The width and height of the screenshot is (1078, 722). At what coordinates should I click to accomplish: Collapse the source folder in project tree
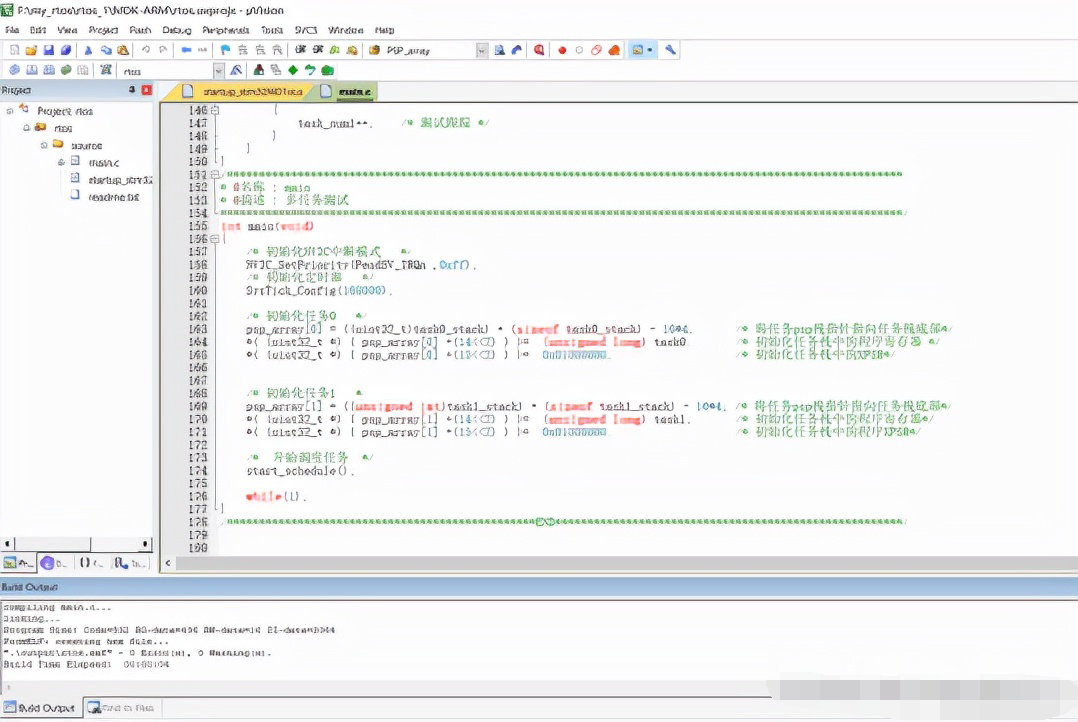click(44, 145)
